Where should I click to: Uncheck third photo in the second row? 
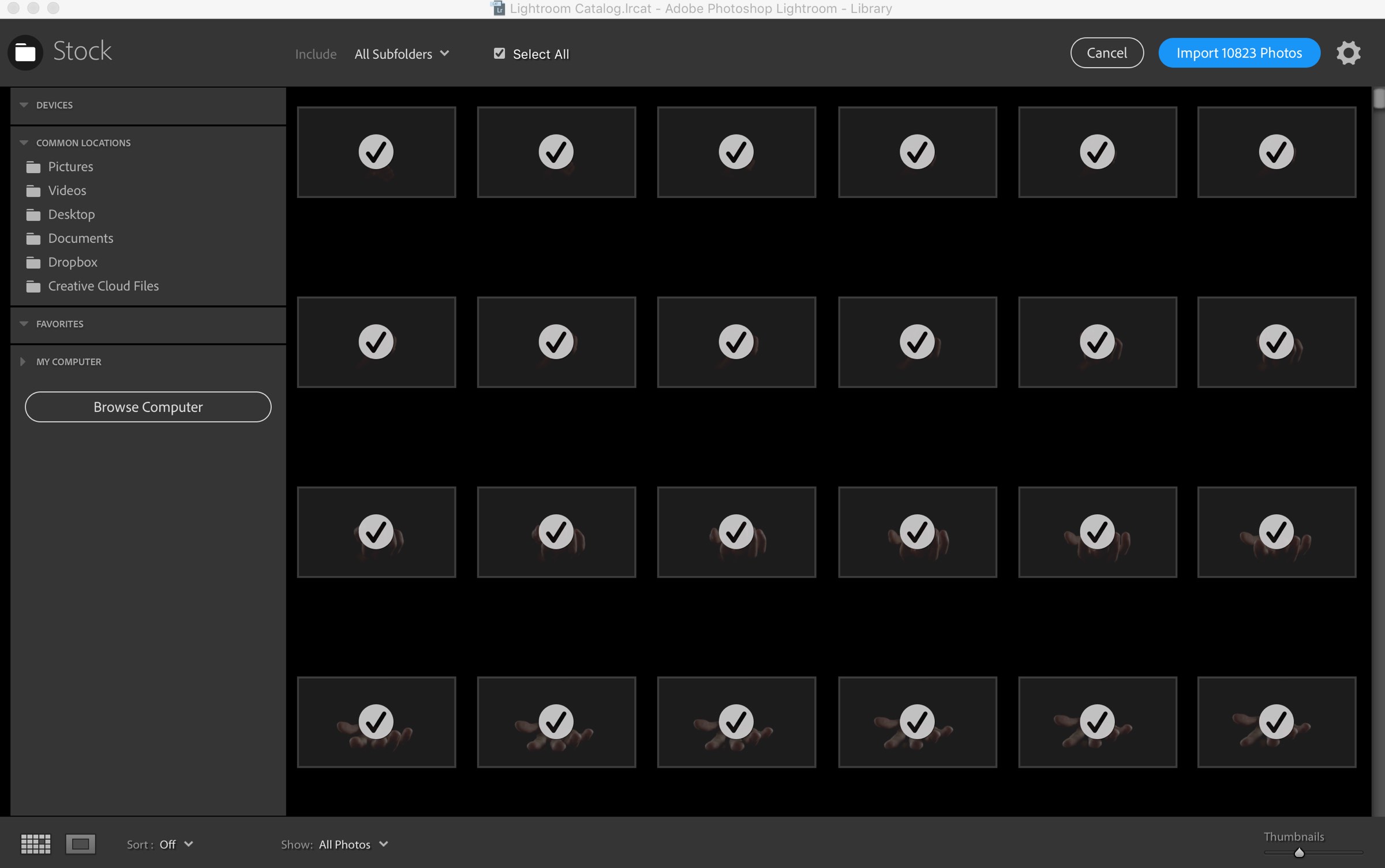pos(736,342)
